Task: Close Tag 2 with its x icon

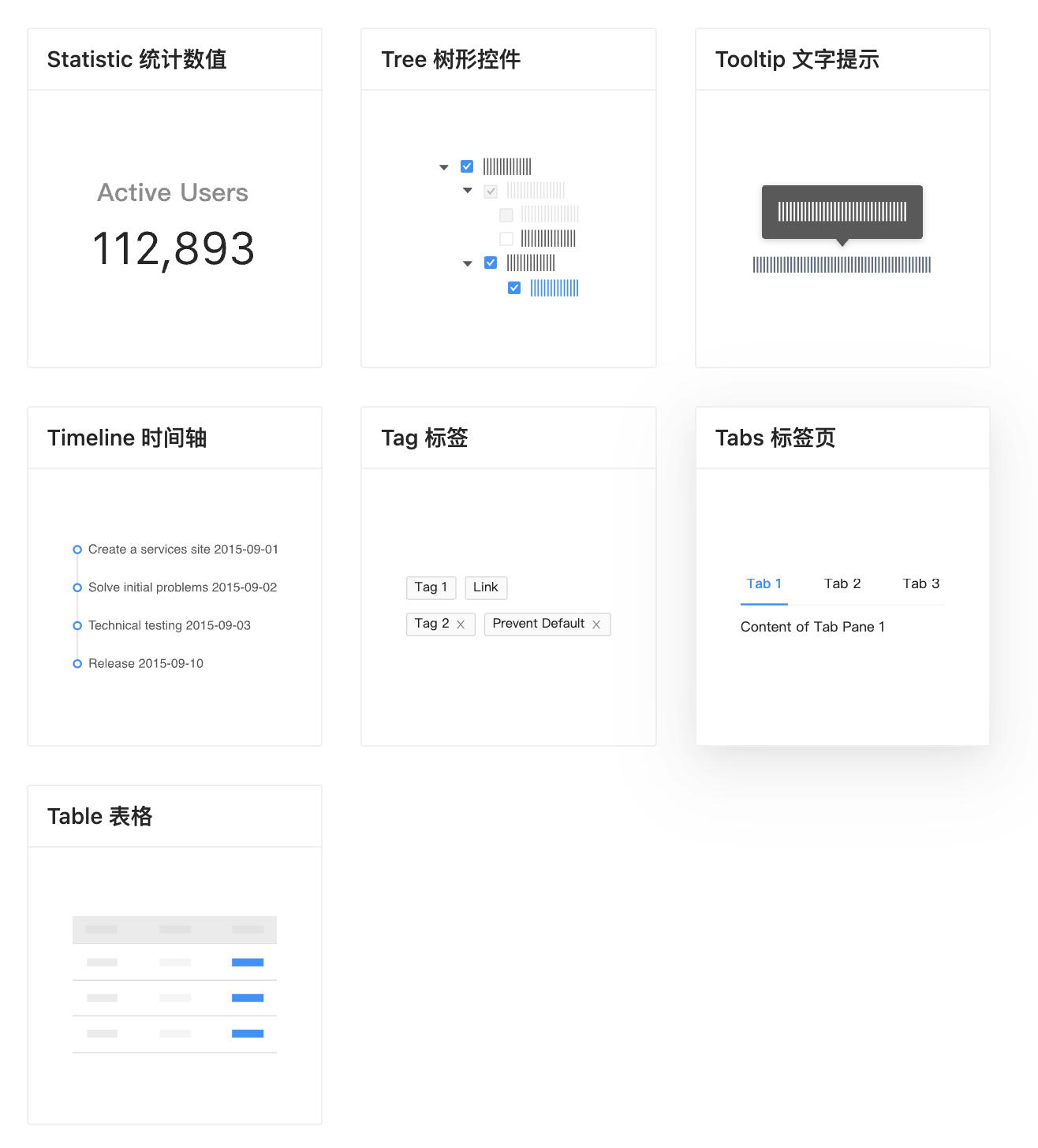Action: click(461, 624)
